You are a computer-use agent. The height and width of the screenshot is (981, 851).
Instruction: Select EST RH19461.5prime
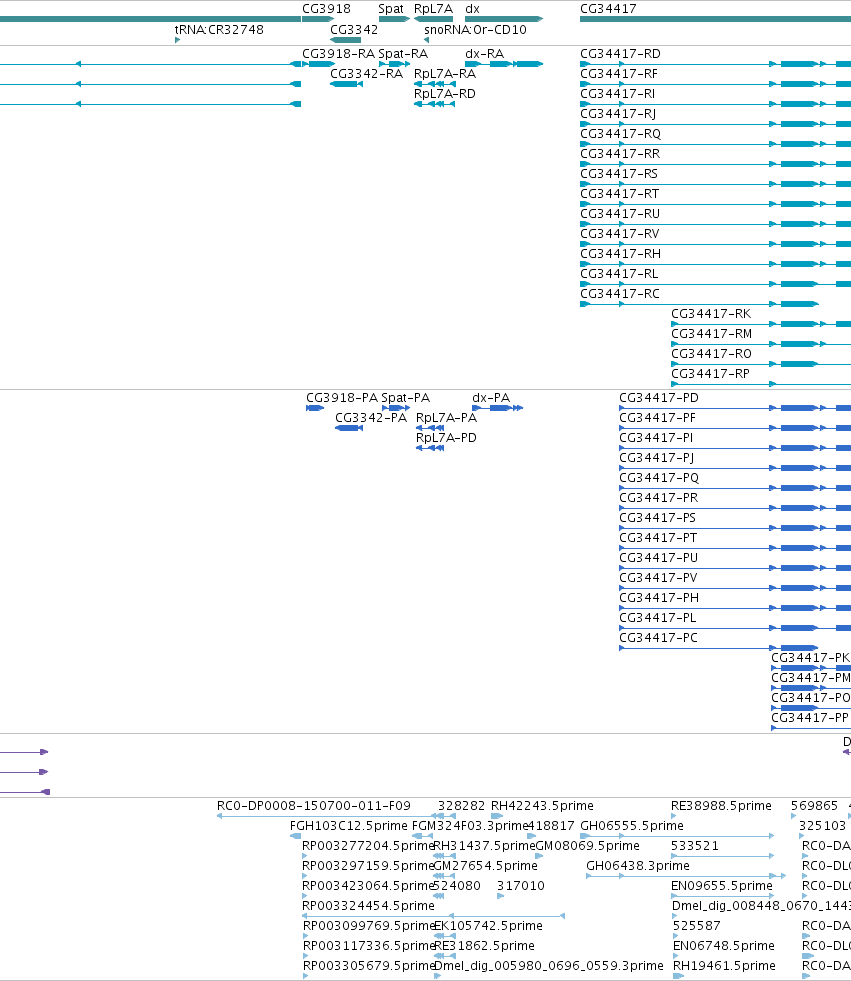pos(724,966)
